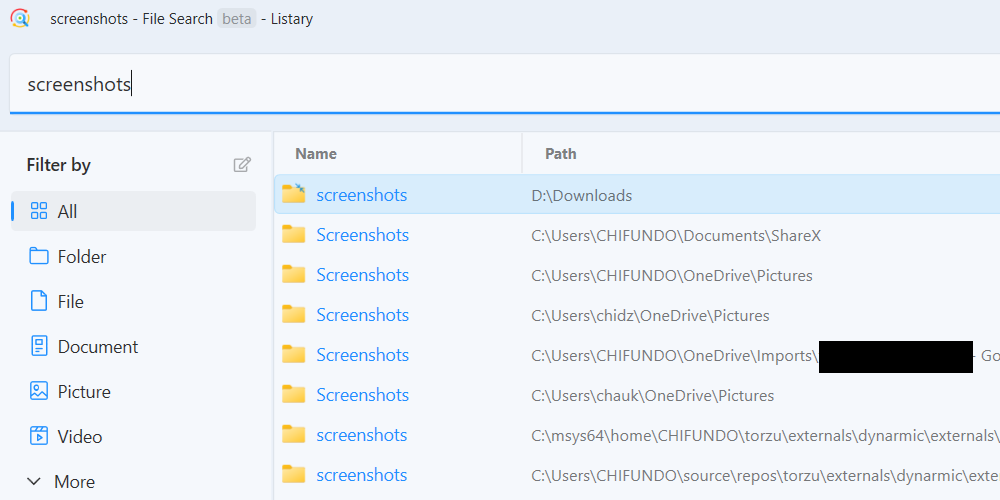Click the Listary app icon in title bar
The image size is (1000, 500).
20,18
